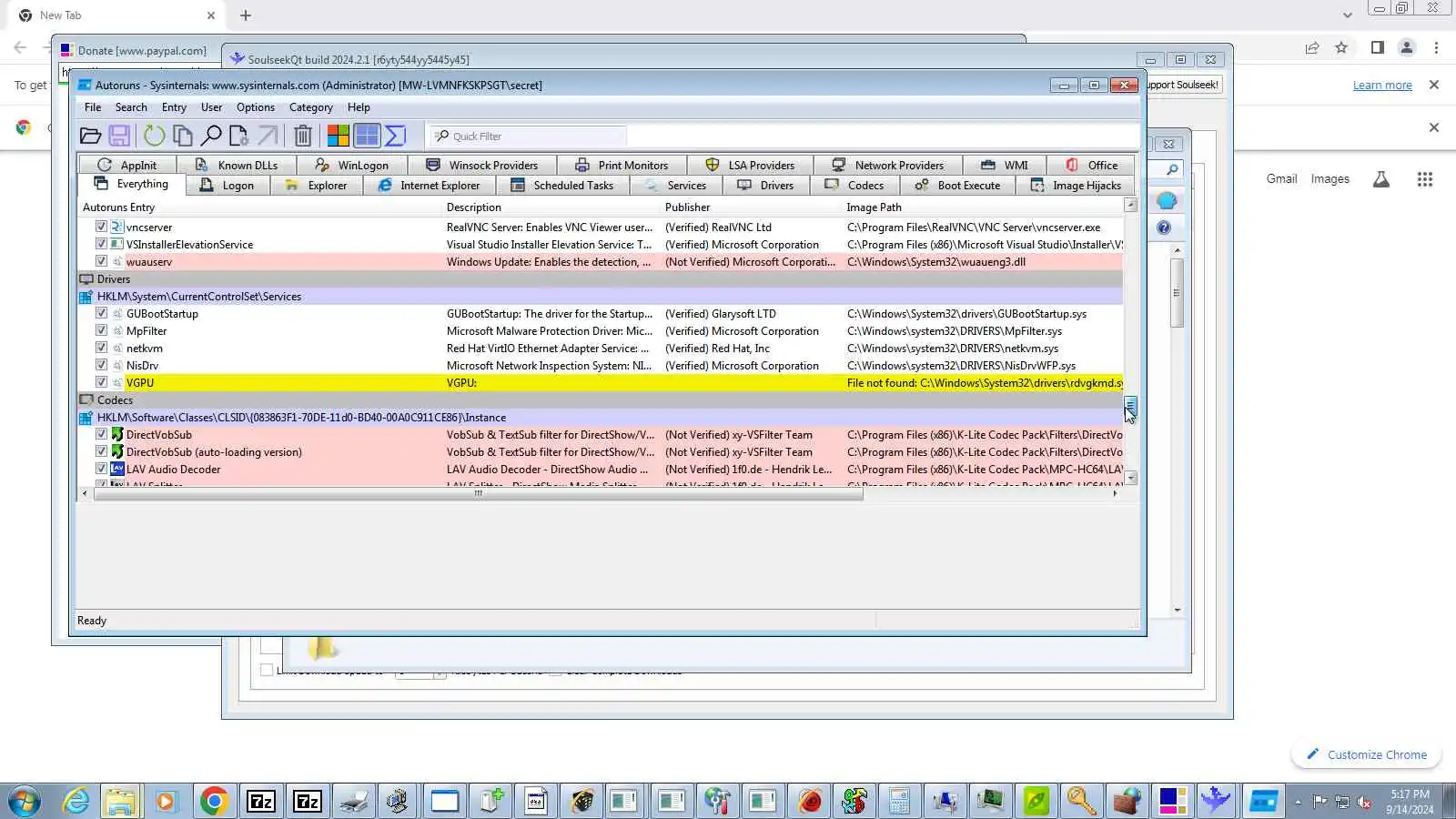1456x819 pixels.
Task: Click the Quick Filter input field
Action: point(529,136)
